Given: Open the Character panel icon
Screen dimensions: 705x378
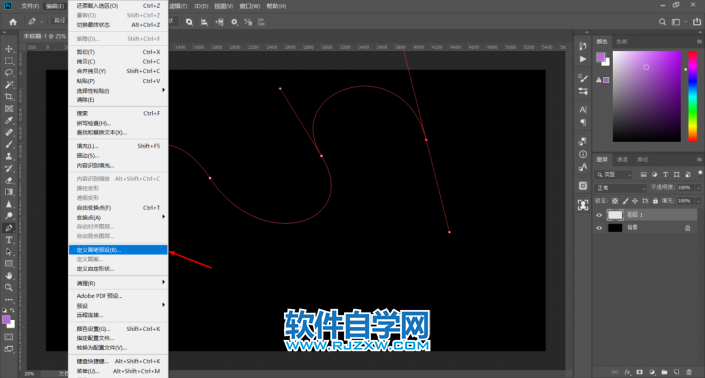Looking at the screenshot, I should coord(583,109).
